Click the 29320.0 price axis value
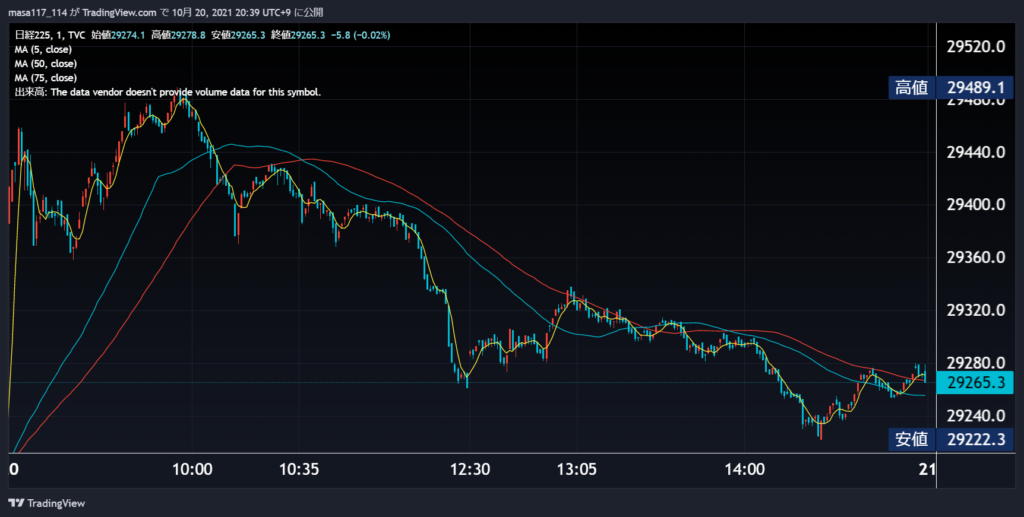The height and width of the screenshot is (517, 1024). click(x=976, y=310)
